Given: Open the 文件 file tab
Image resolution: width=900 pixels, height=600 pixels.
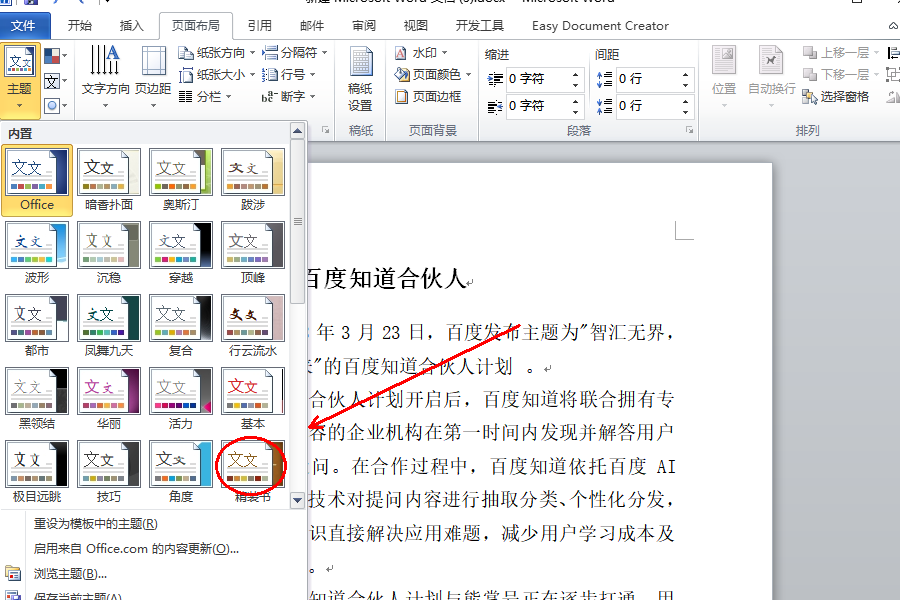Looking at the screenshot, I should click(x=24, y=26).
